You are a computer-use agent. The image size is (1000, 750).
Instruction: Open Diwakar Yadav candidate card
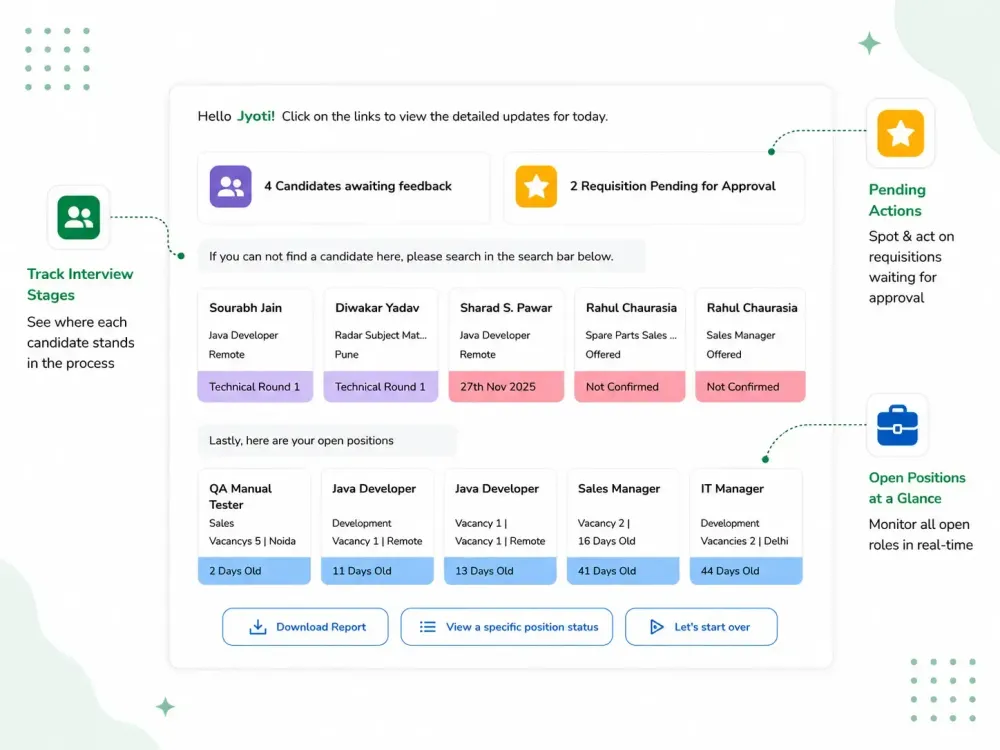[381, 345]
